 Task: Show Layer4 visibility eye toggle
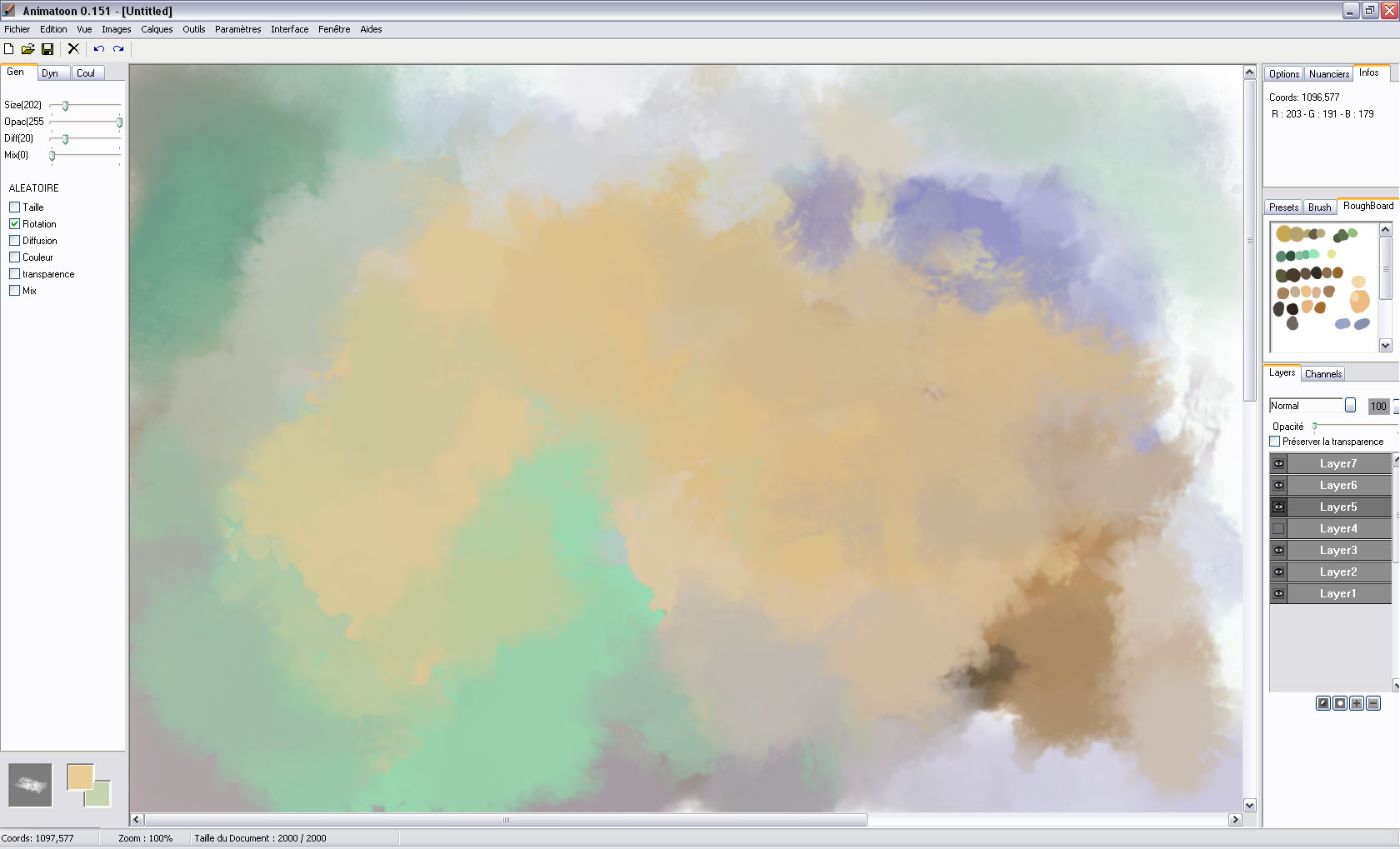(x=1278, y=527)
